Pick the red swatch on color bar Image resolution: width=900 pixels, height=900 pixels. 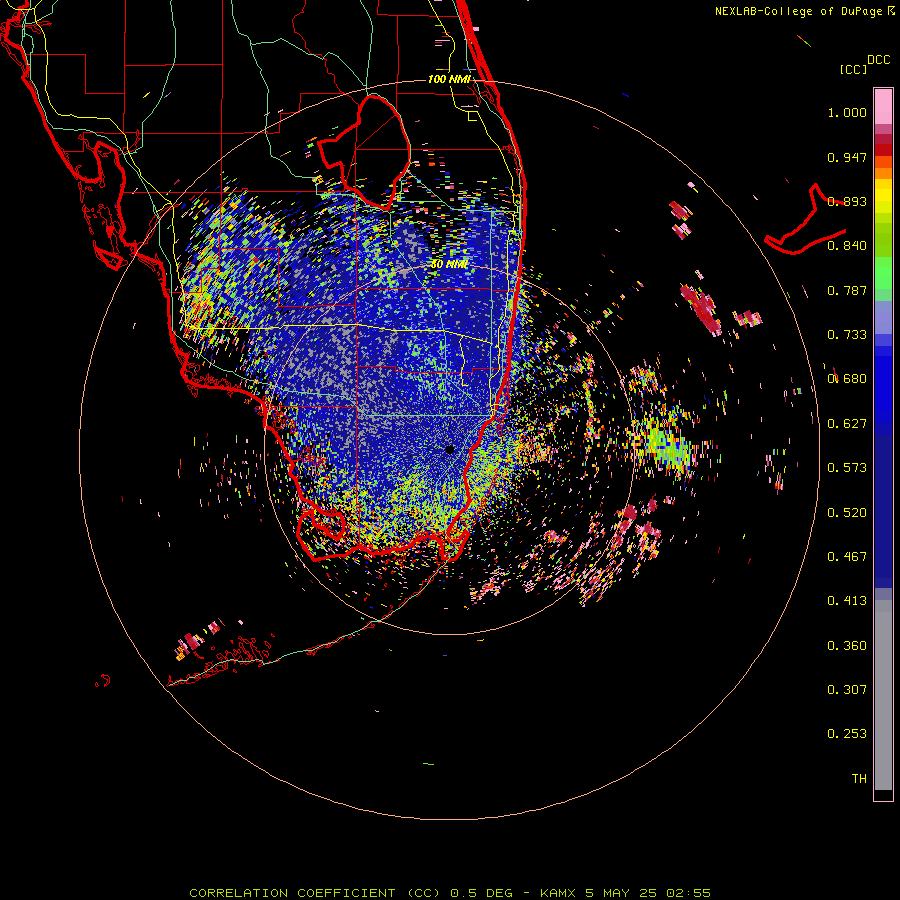point(883,149)
